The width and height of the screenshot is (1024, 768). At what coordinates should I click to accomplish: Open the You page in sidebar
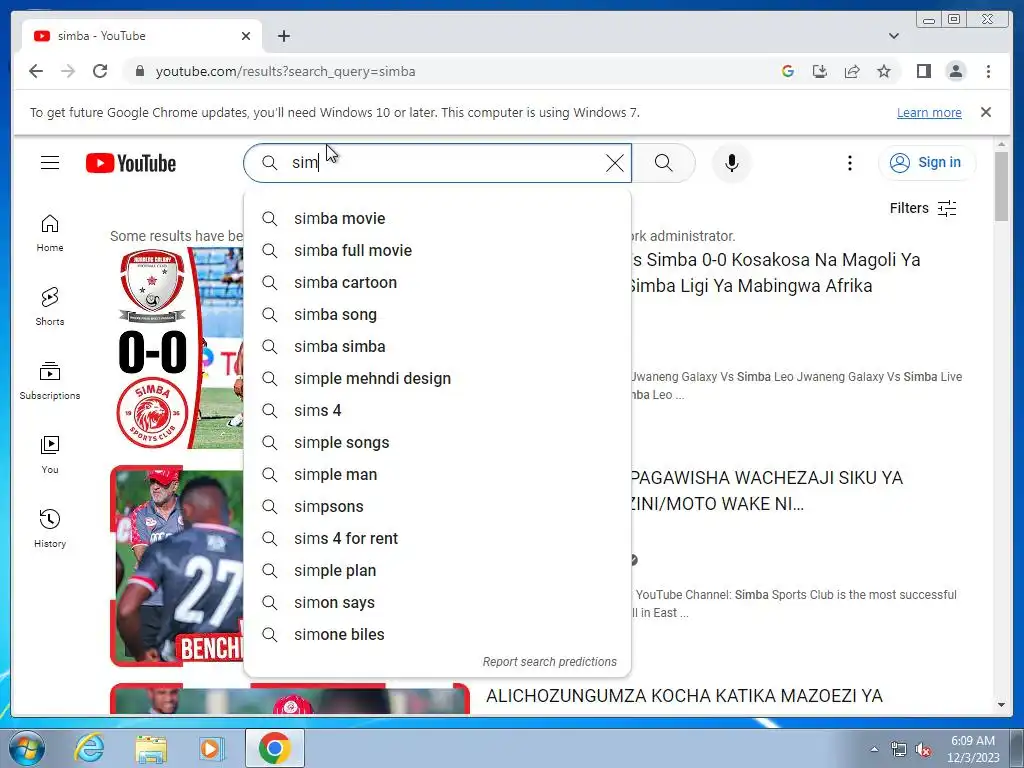(x=50, y=455)
